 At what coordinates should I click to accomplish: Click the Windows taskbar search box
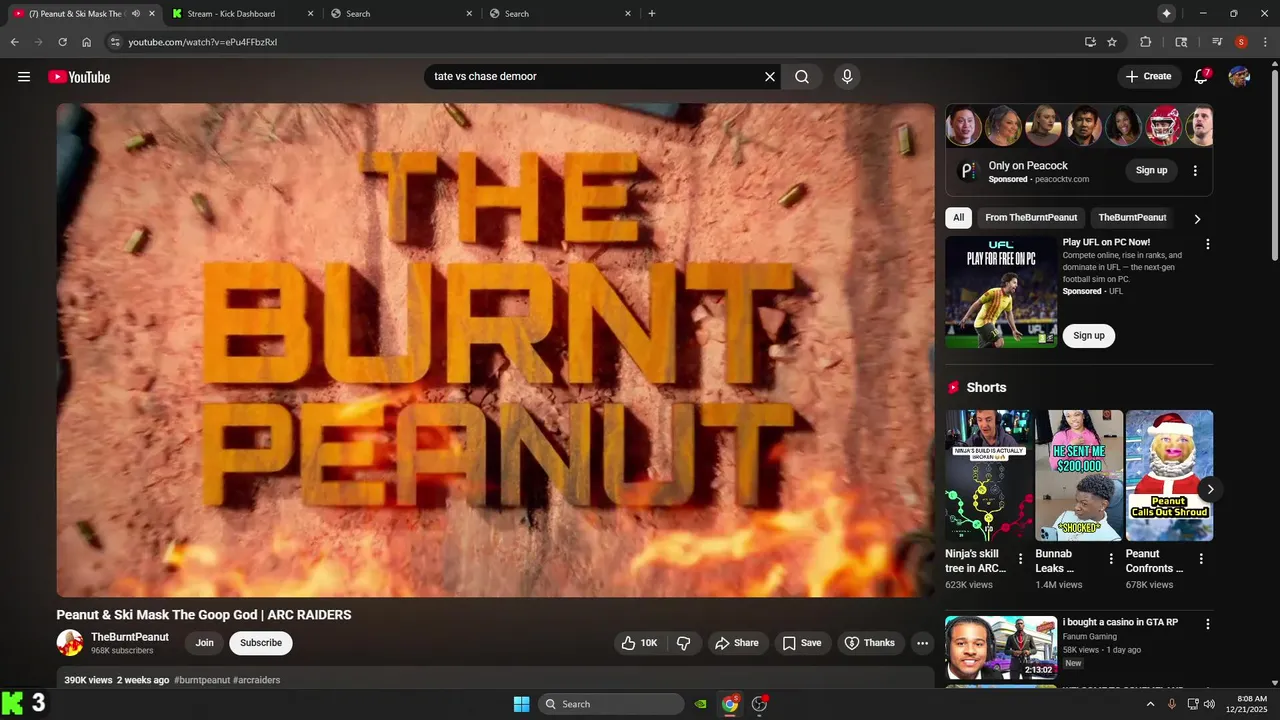click(611, 704)
